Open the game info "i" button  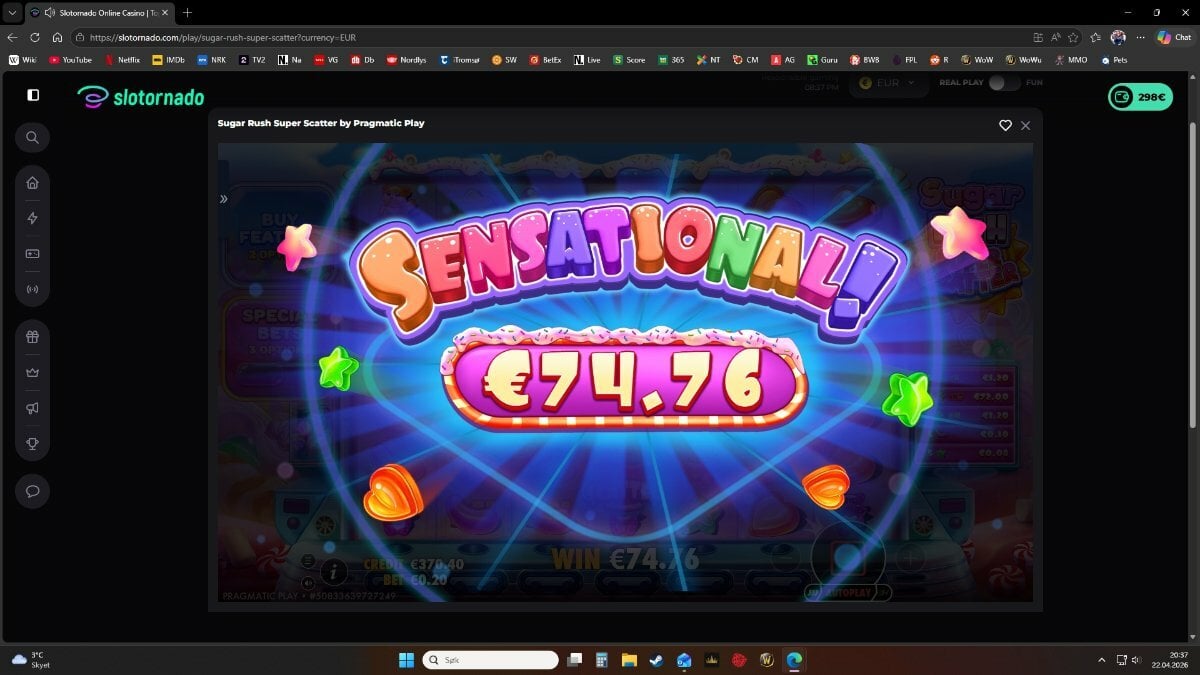tap(333, 572)
